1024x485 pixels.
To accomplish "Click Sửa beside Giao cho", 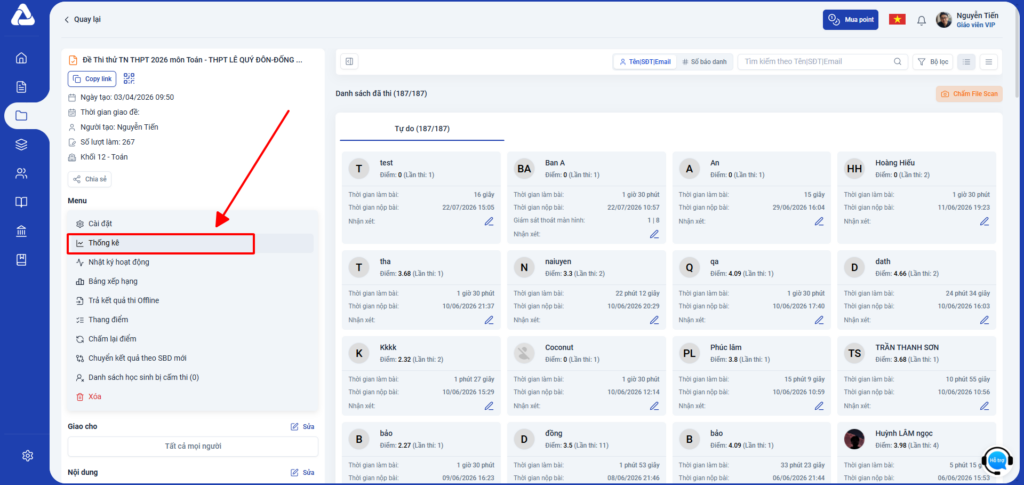I will 302,426.
